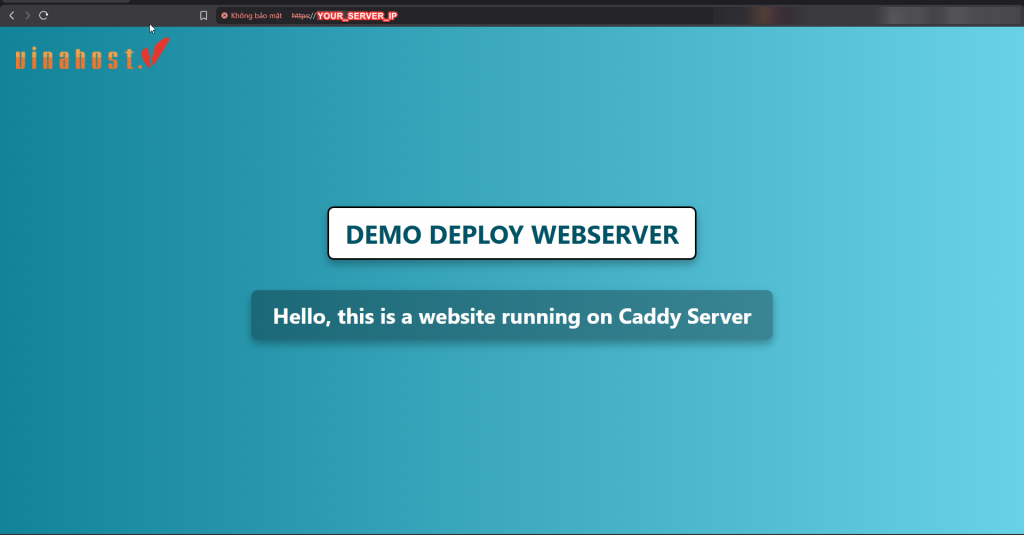Click the bookmark icon beside address bar
Viewport: 1024px width, 535px height.
click(203, 16)
